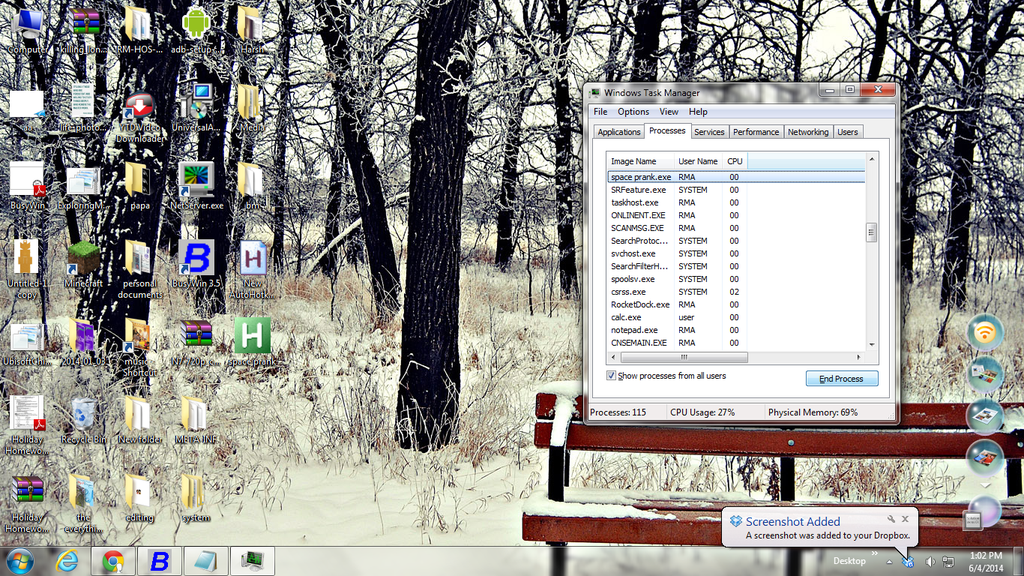Switch to the Services tab
This screenshot has width=1024, height=576.
[709, 132]
